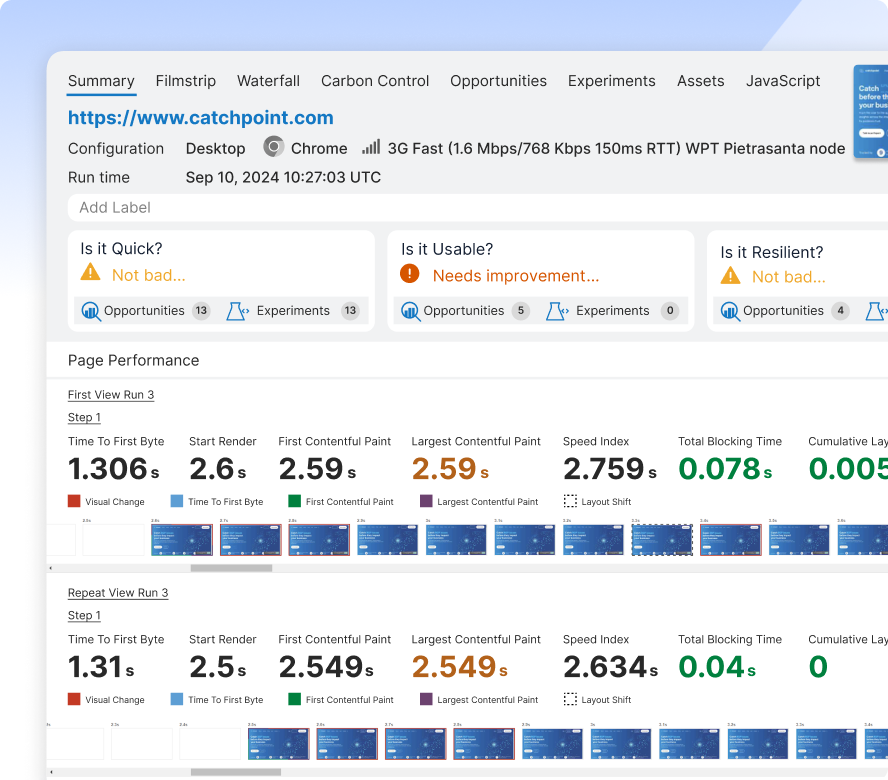Select the dashed layout shift filmstrip thumbnail
Screen dimensions: 888x780
click(662, 540)
